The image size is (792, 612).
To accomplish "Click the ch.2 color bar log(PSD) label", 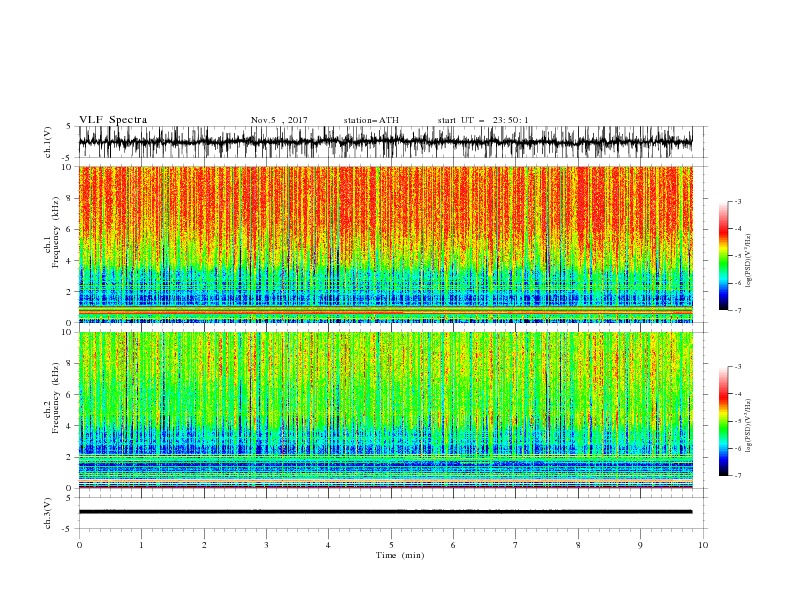I will (x=749, y=425).
